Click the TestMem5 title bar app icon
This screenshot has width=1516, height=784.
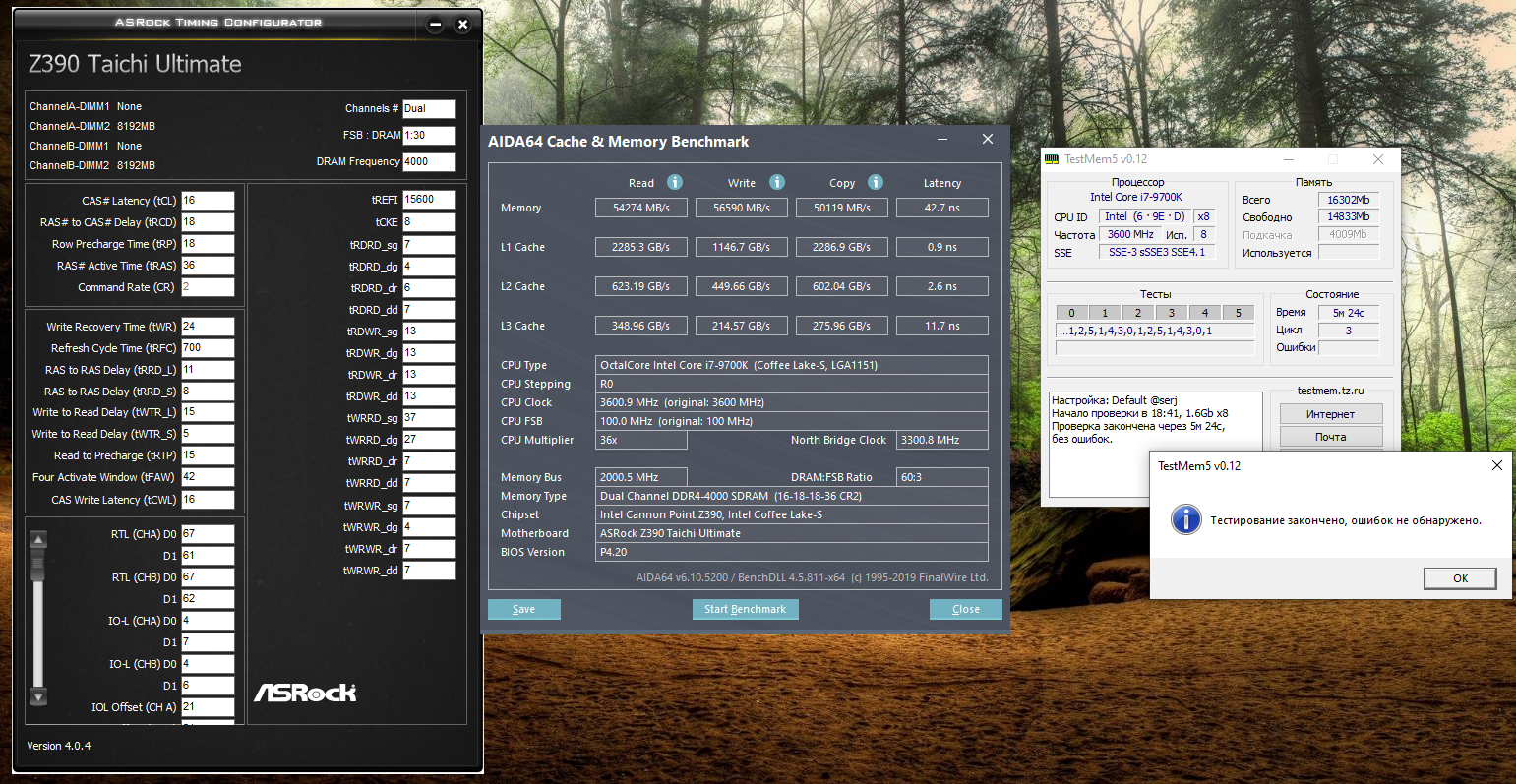pyautogui.click(x=1053, y=159)
